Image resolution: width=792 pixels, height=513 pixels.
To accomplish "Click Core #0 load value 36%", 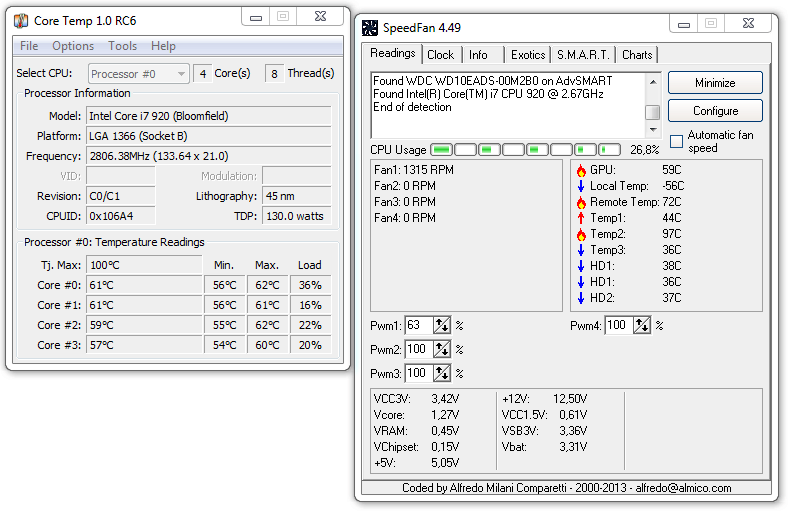I will (x=311, y=285).
